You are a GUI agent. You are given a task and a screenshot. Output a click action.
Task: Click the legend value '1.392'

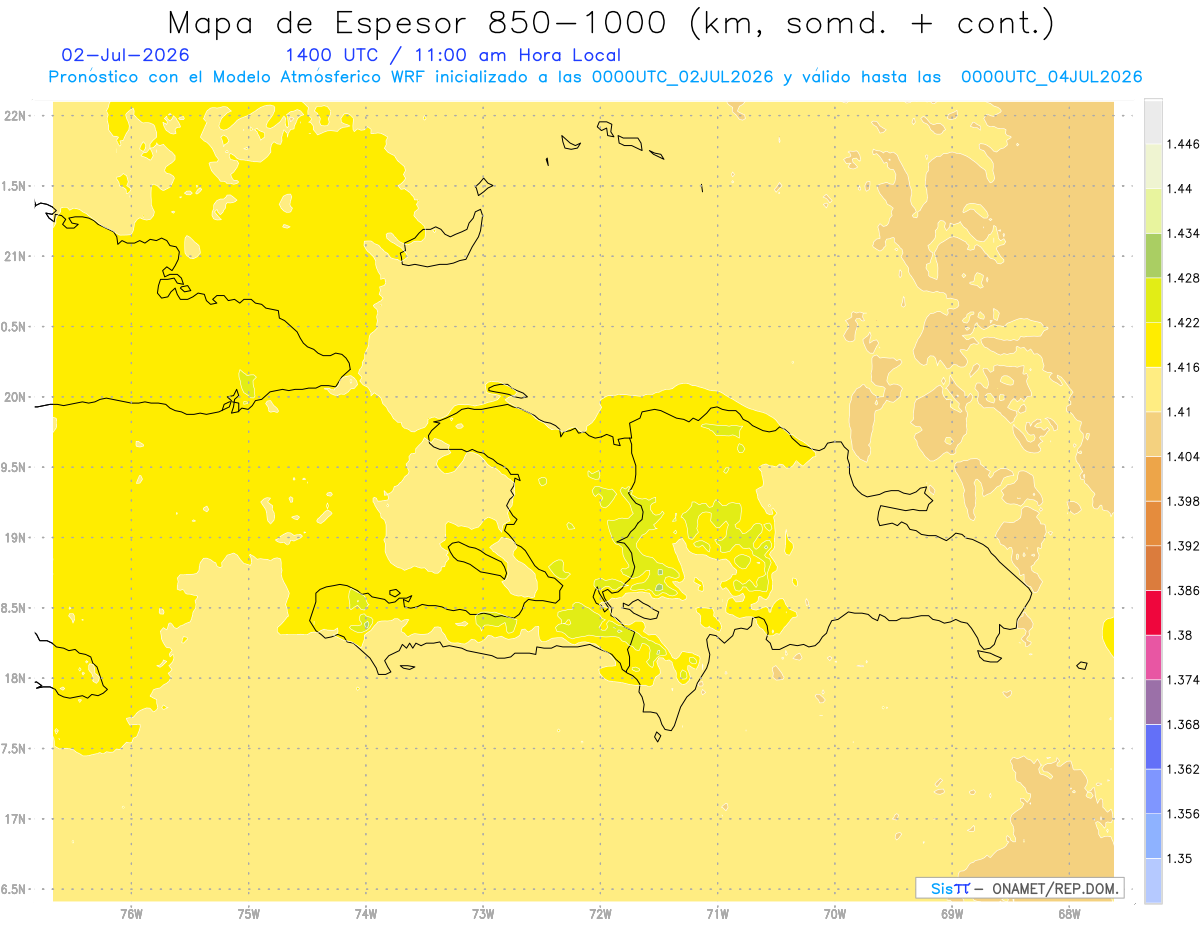coord(1182,546)
